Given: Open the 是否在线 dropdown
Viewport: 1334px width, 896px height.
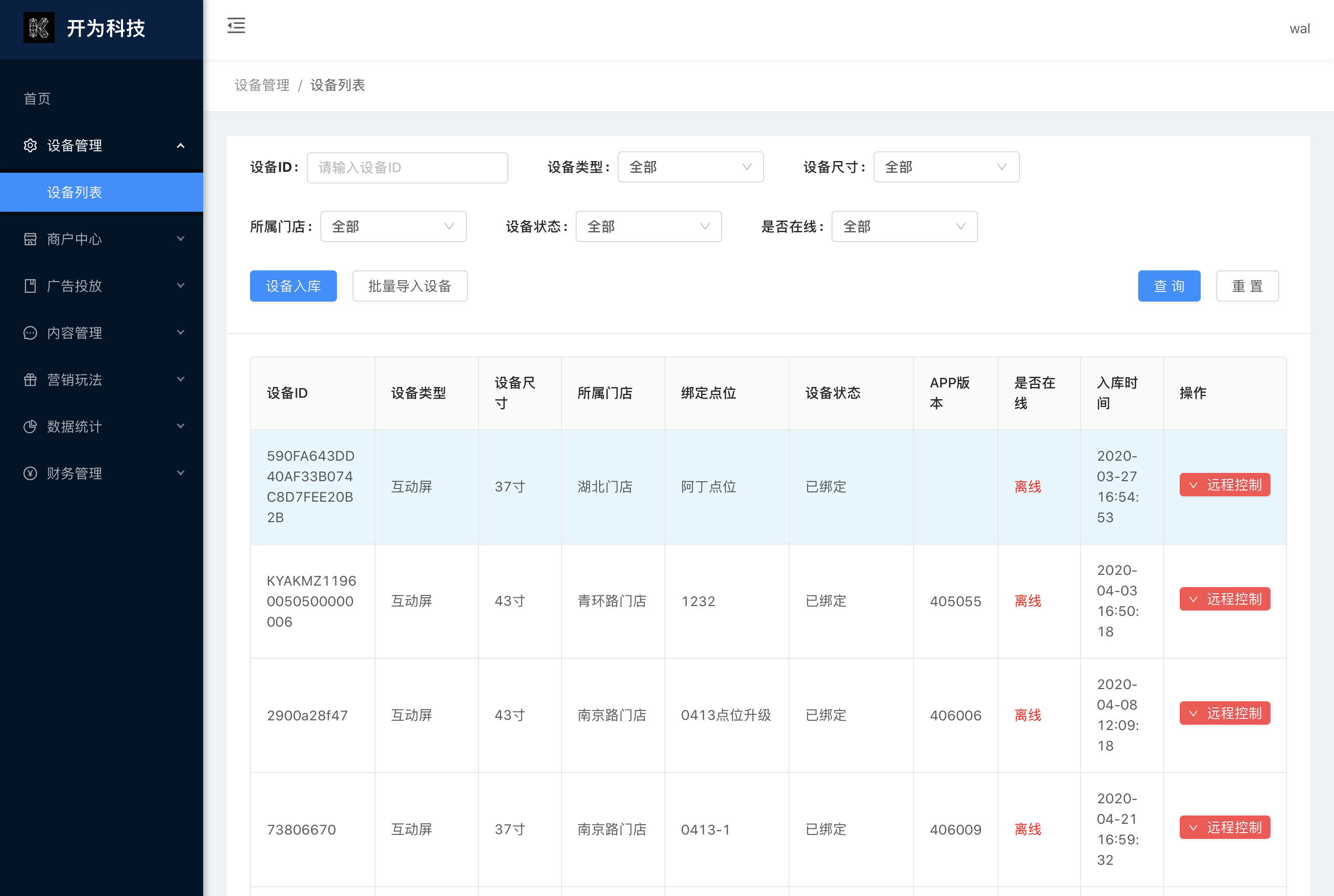Looking at the screenshot, I should (x=904, y=226).
